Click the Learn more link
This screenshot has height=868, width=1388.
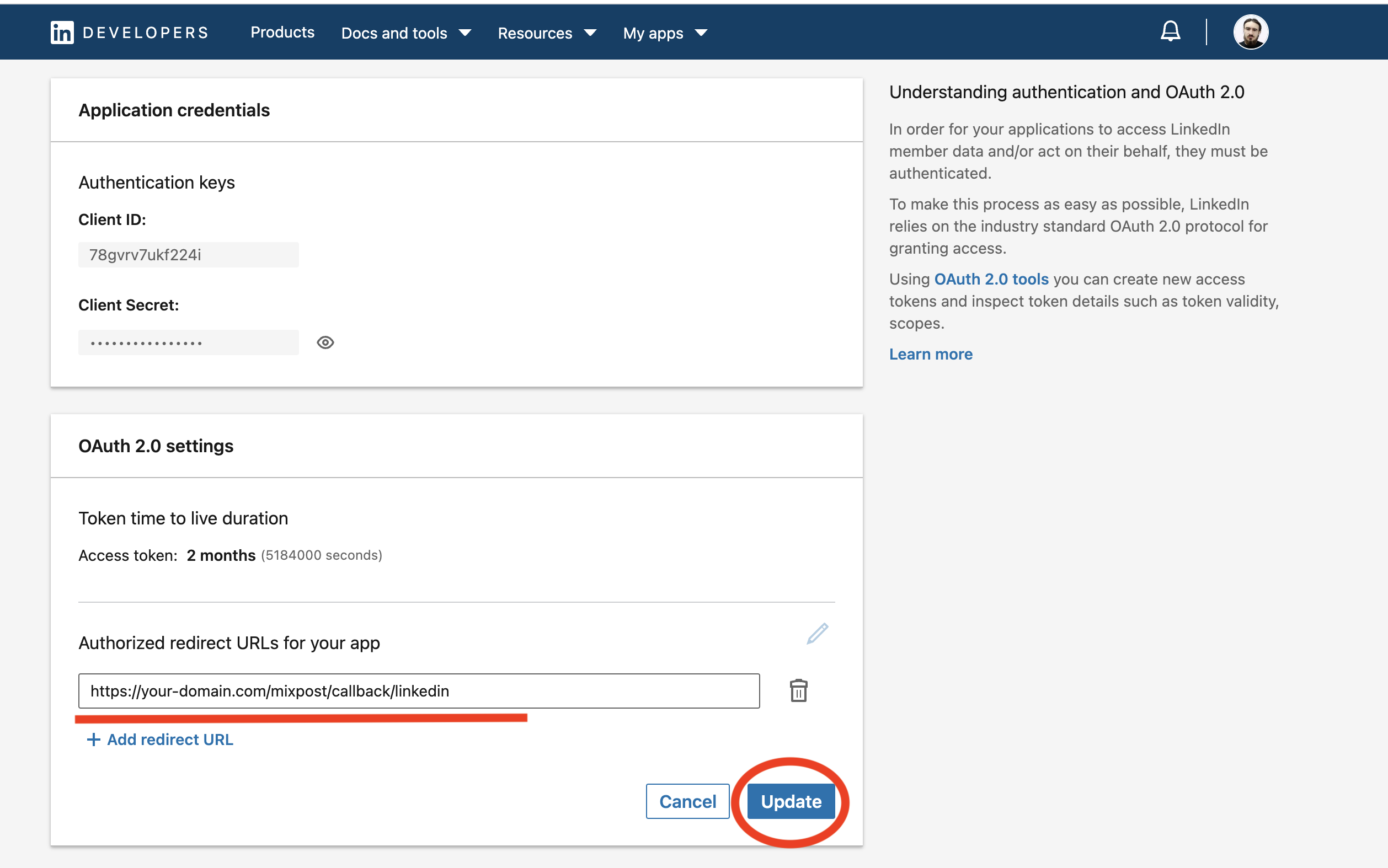point(930,354)
